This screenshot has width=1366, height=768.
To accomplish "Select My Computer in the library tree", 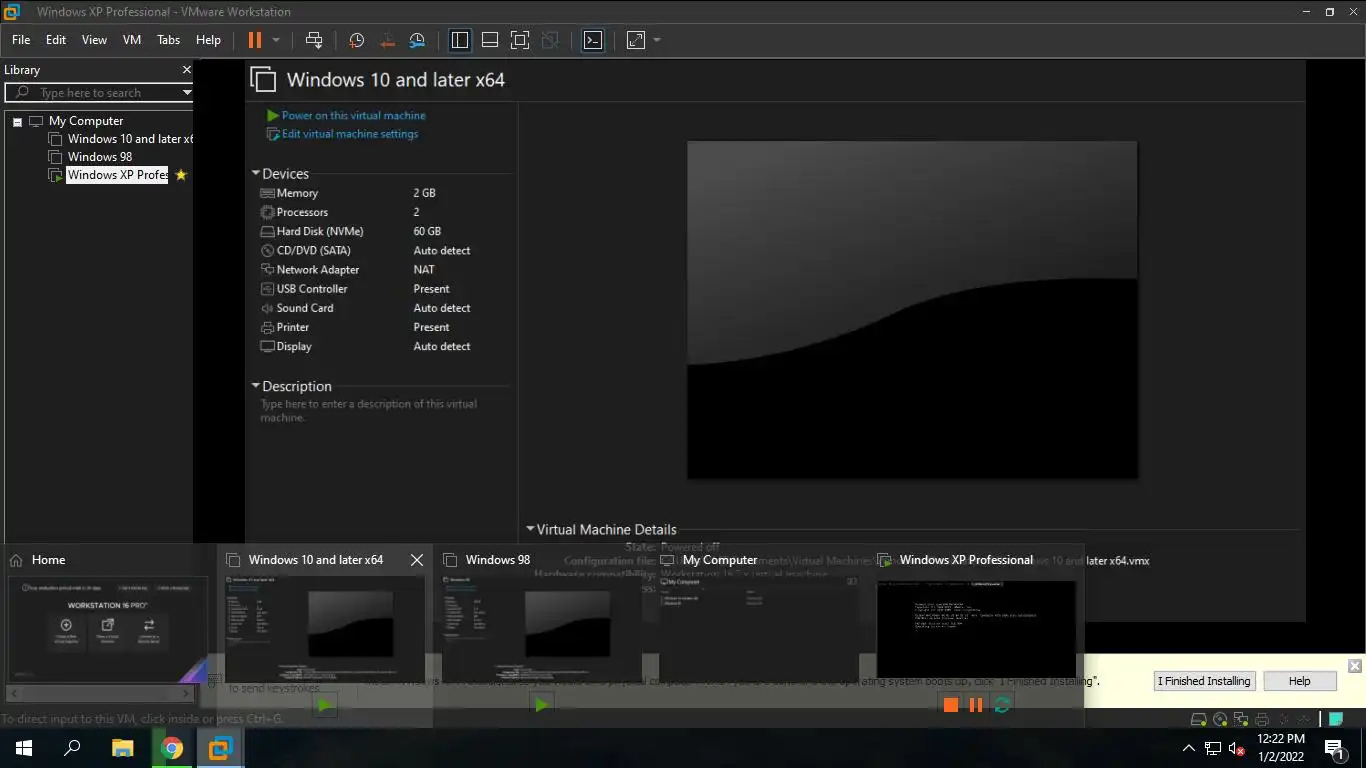I will coord(86,121).
